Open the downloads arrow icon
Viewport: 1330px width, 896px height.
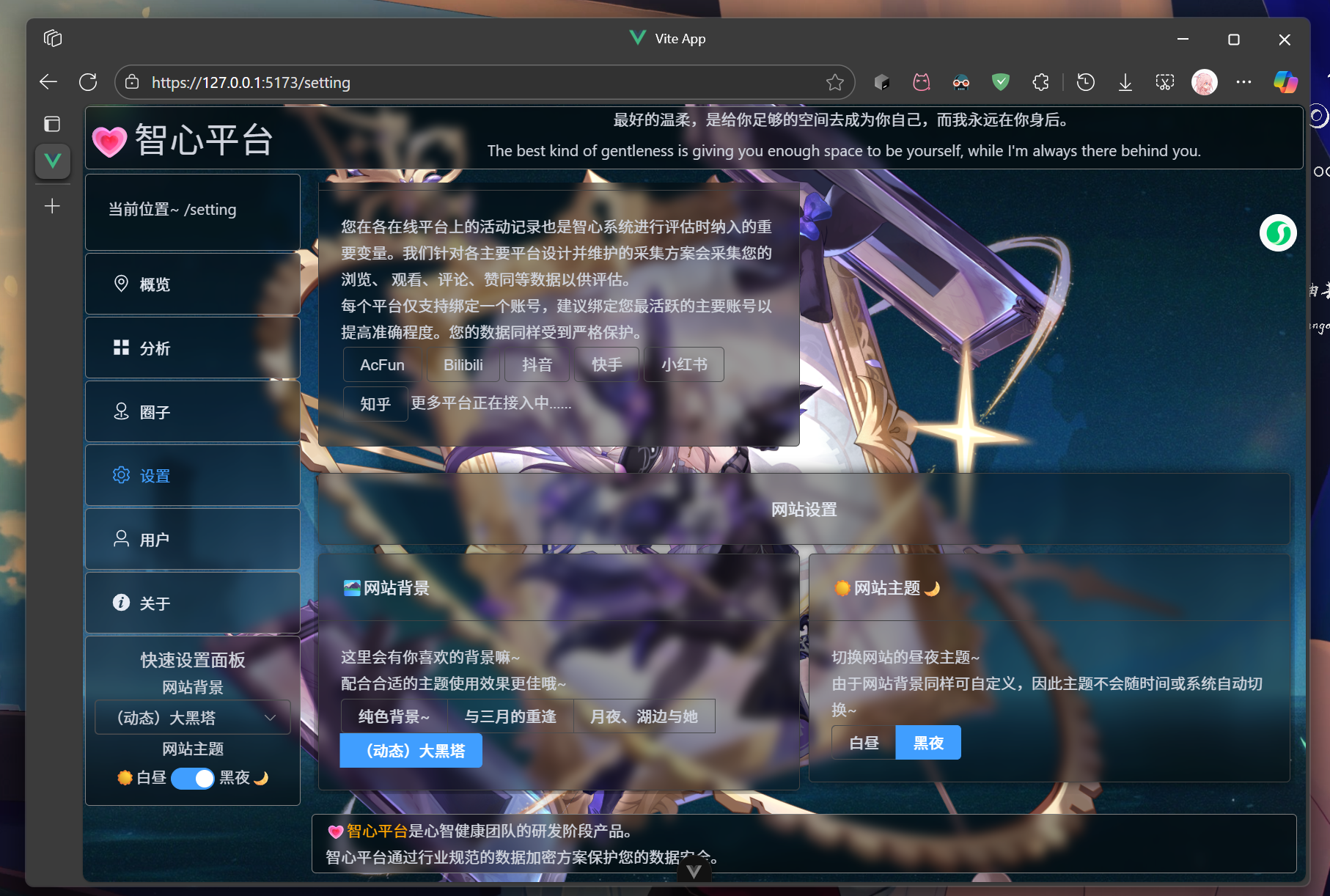[x=1125, y=82]
